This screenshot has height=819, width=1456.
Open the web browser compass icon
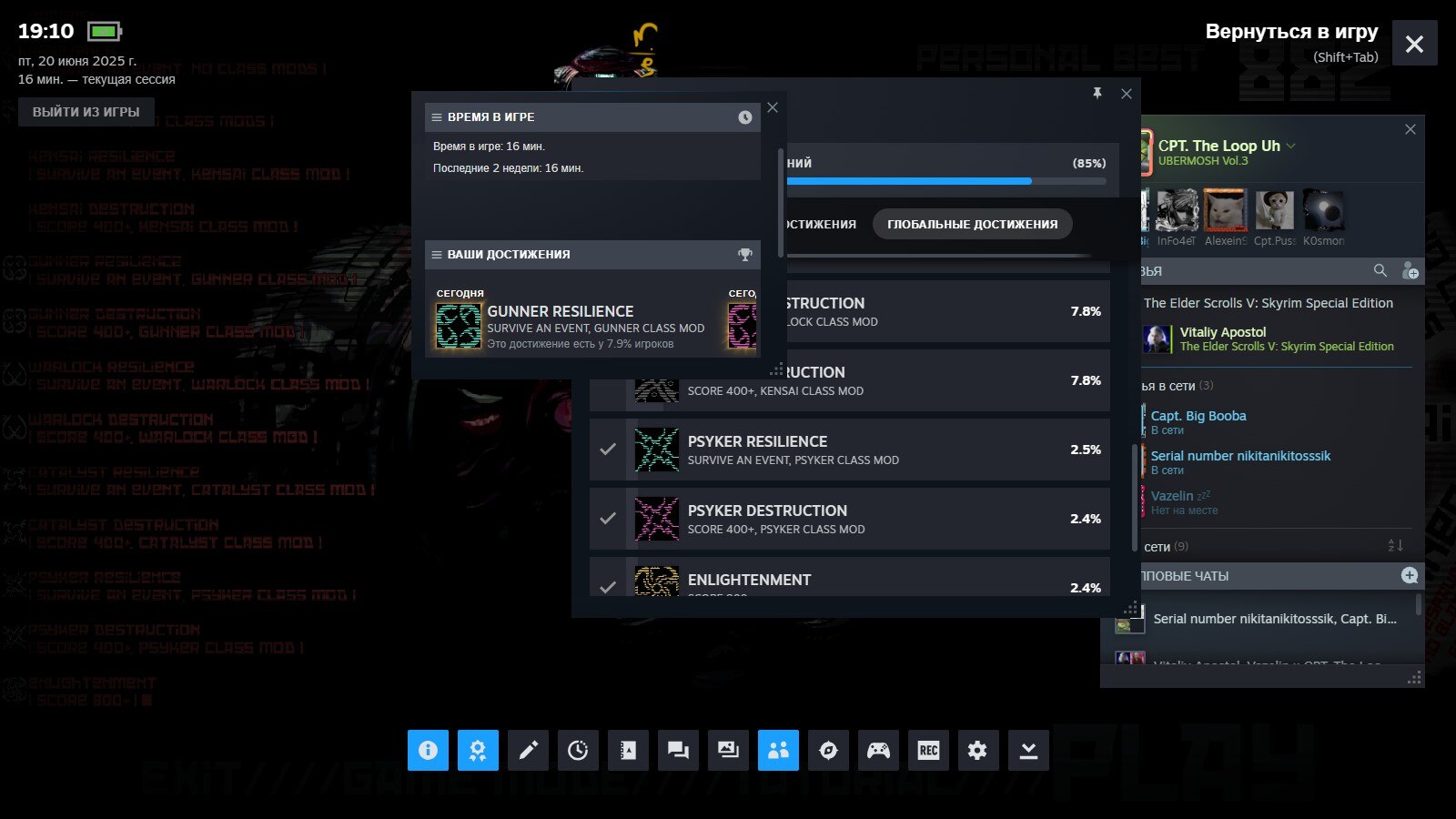click(828, 750)
